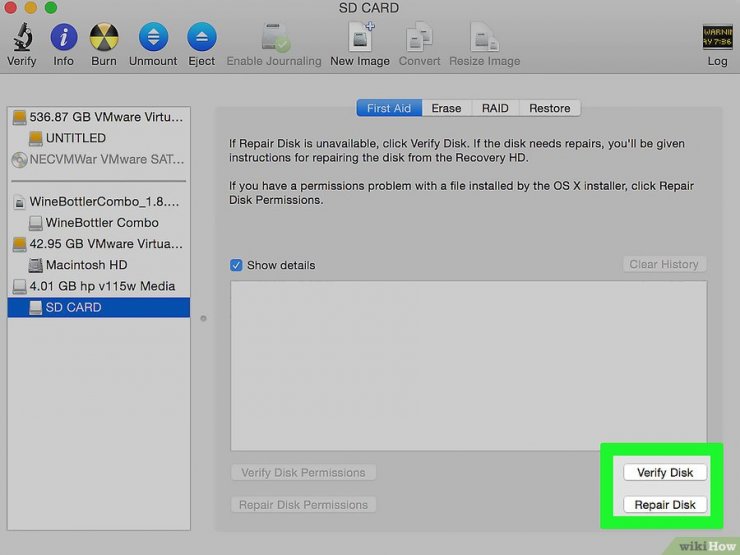This screenshot has width=740, height=555.
Task: Unmount the volume using the Unmount icon
Action: 153,37
